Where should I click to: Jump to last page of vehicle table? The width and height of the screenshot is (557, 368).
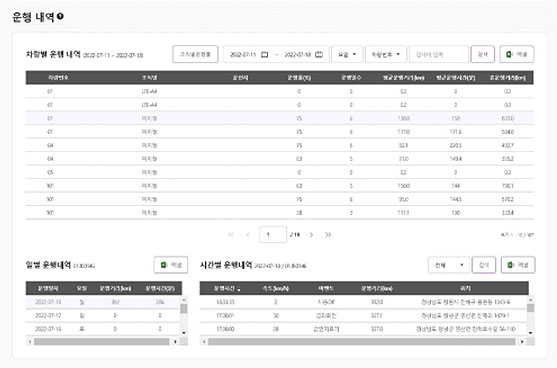(328, 234)
